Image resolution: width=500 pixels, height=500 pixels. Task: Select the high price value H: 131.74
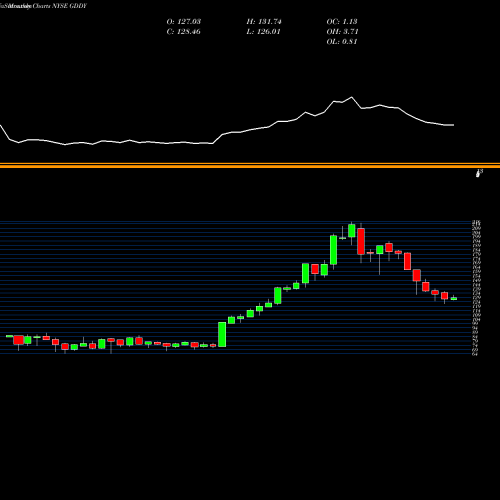coord(264,22)
